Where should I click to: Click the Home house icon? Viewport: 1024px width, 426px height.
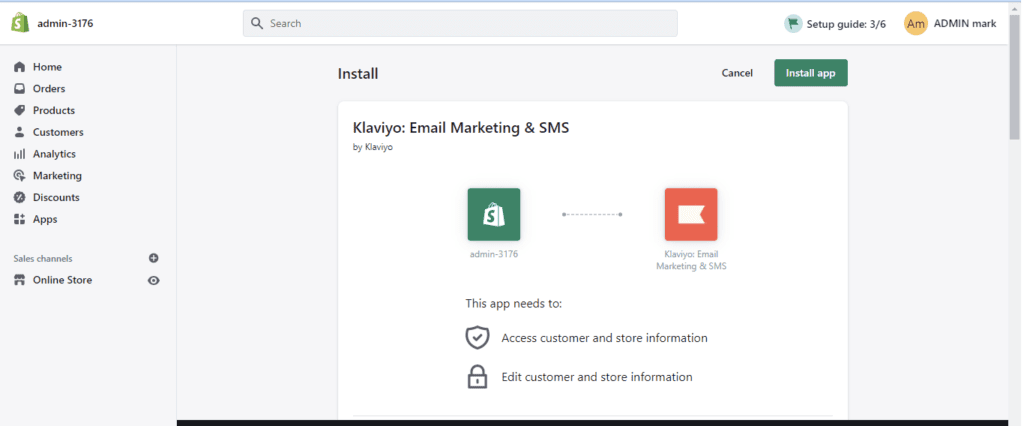point(20,67)
